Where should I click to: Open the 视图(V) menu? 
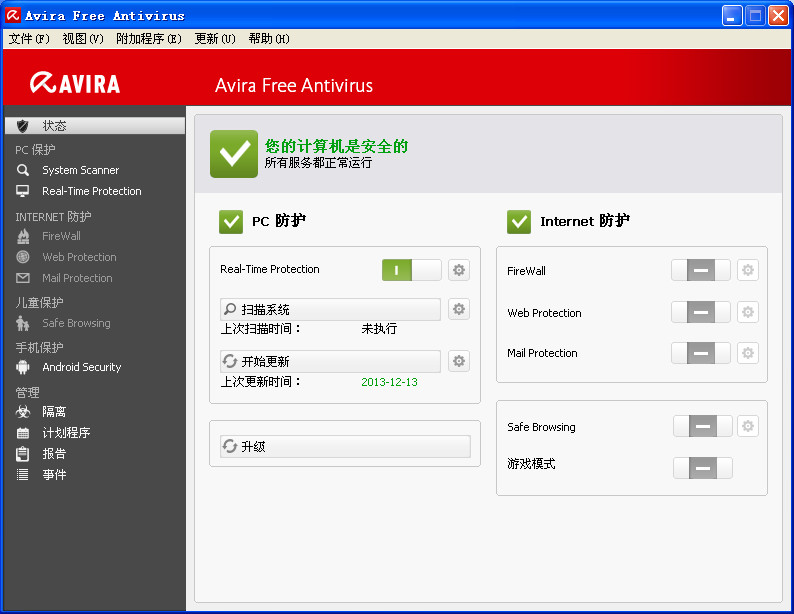tap(83, 38)
